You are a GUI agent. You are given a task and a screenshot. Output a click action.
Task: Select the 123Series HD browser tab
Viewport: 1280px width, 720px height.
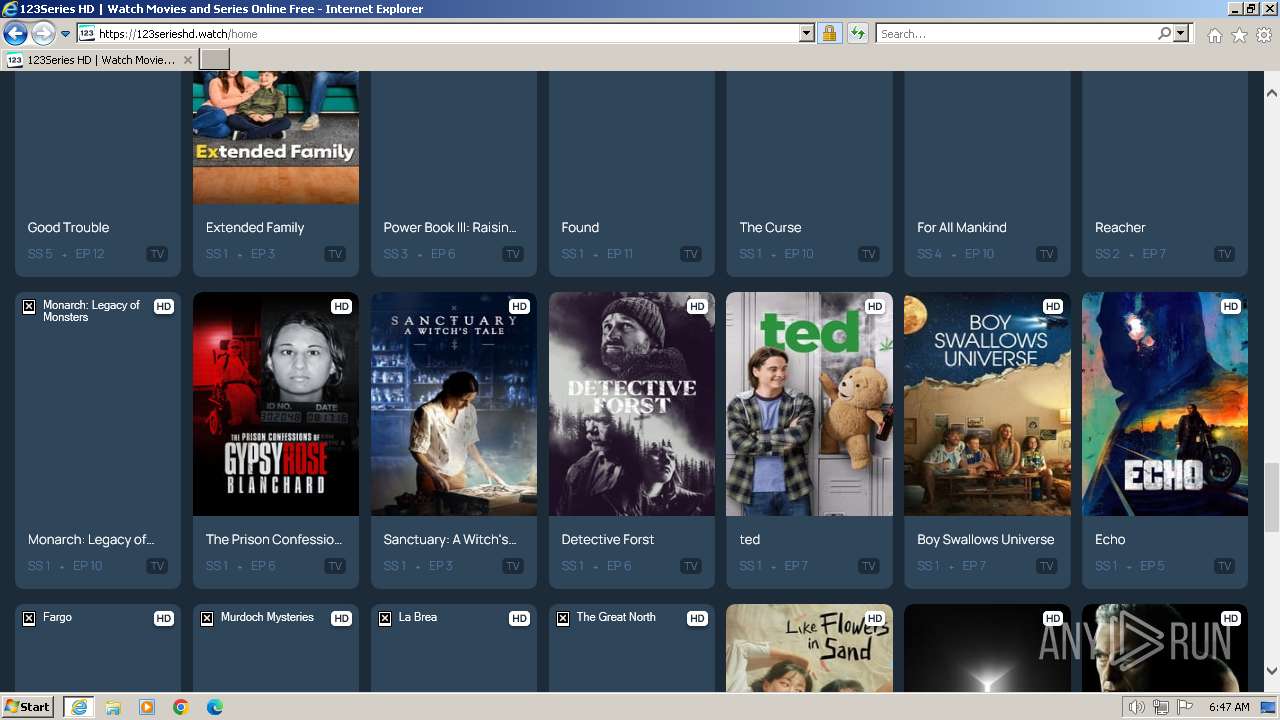pyautogui.click(x=100, y=60)
